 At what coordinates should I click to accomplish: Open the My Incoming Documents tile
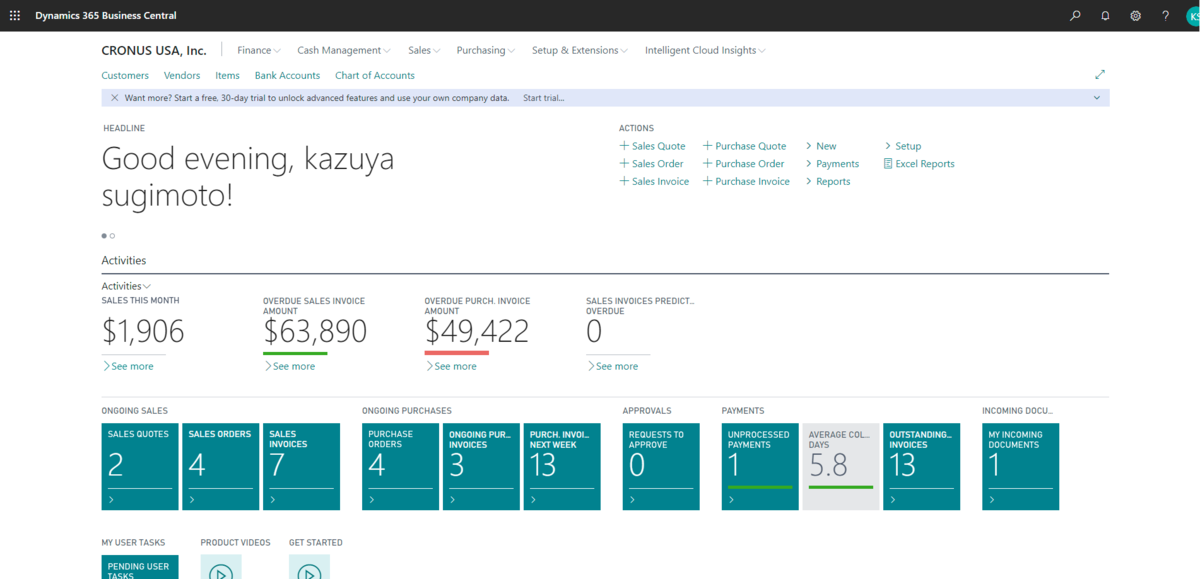[1021, 467]
